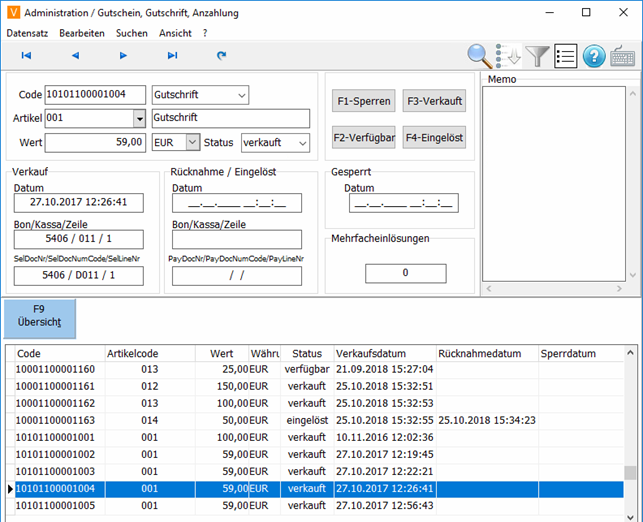Expand the Artikel 001 combo box
The image size is (643, 522).
(x=139, y=119)
